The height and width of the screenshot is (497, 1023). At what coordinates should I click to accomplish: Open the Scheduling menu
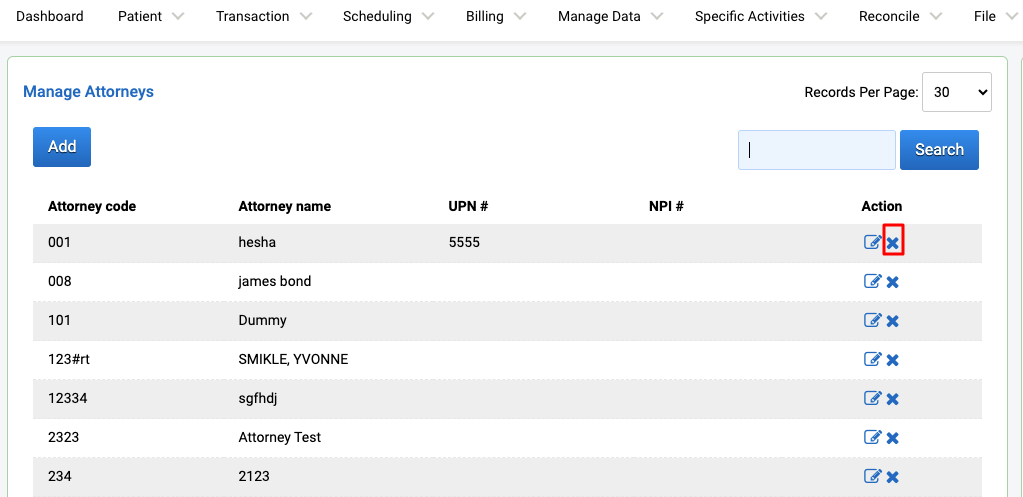(x=388, y=16)
